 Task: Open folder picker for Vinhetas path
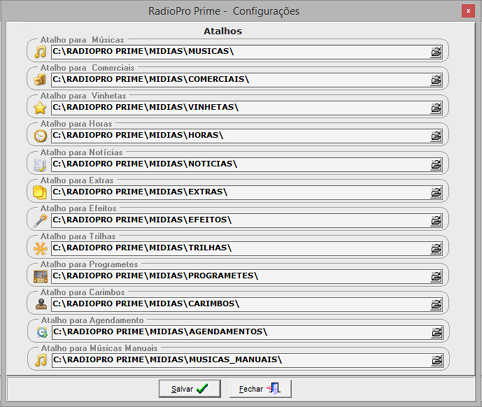tap(436, 108)
